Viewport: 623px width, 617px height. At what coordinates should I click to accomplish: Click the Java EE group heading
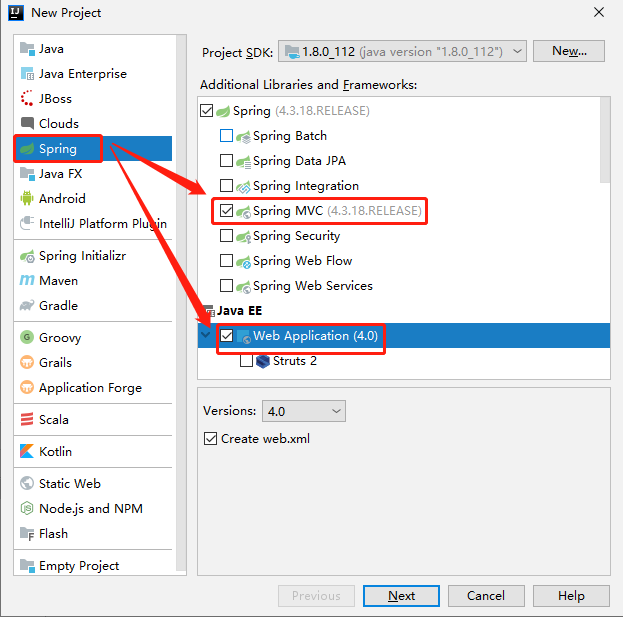click(x=240, y=311)
